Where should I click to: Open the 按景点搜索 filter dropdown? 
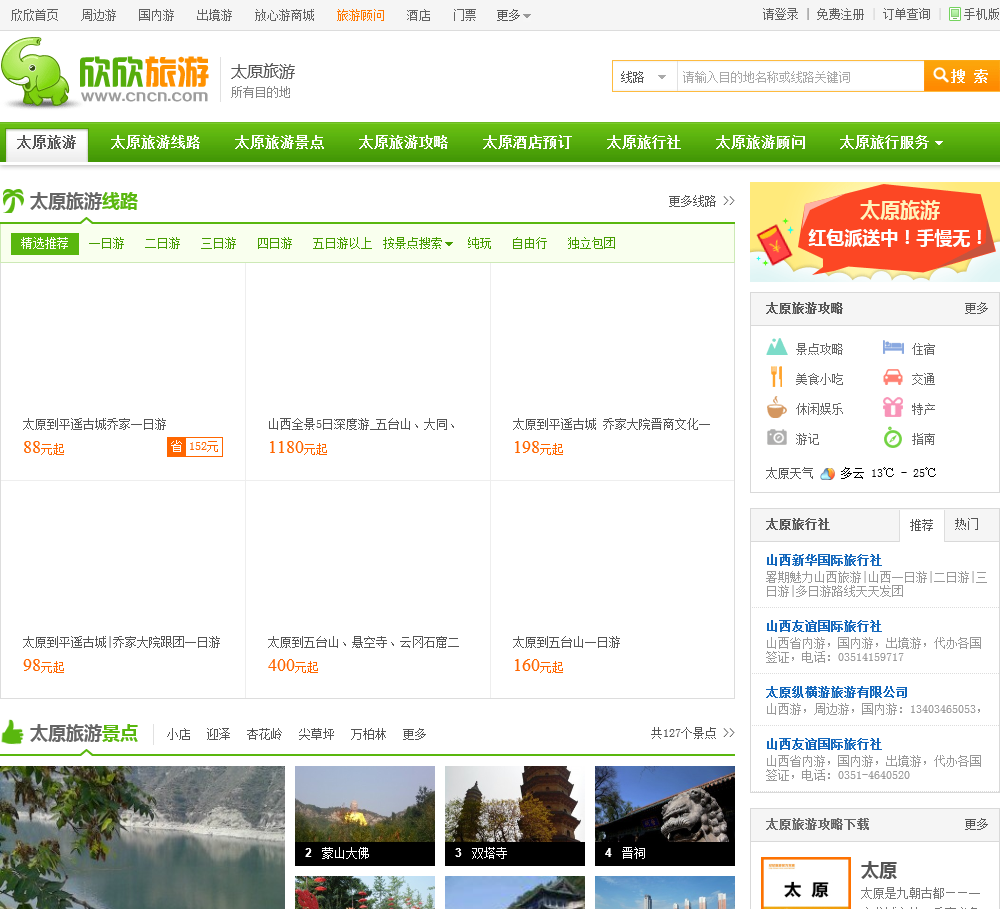tap(418, 243)
